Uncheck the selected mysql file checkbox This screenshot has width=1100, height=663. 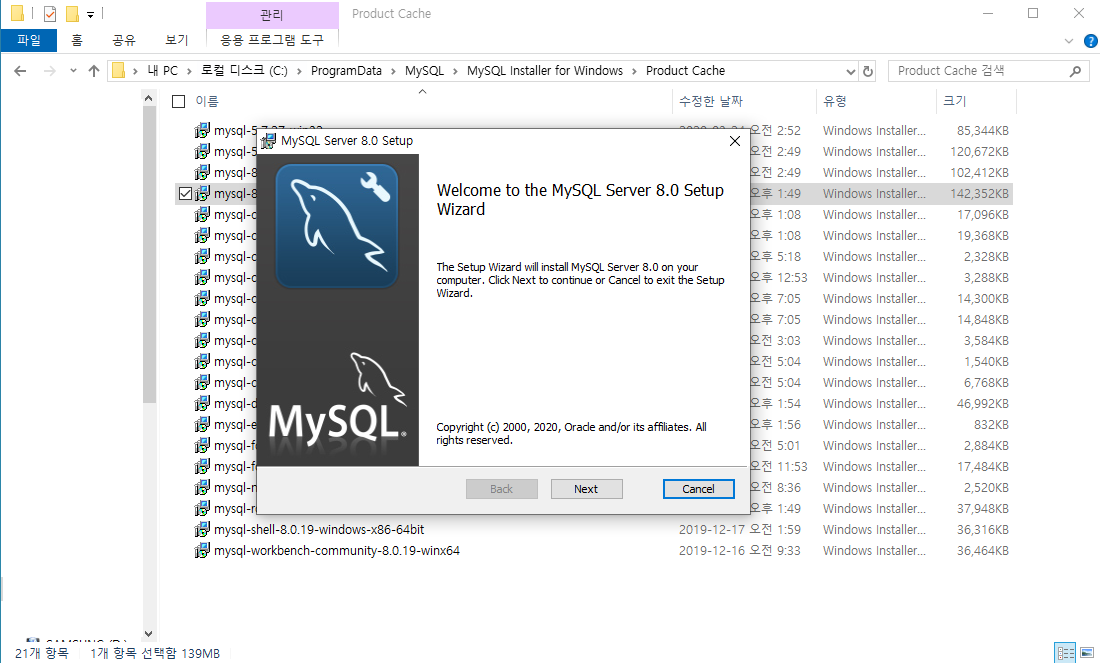185,194
